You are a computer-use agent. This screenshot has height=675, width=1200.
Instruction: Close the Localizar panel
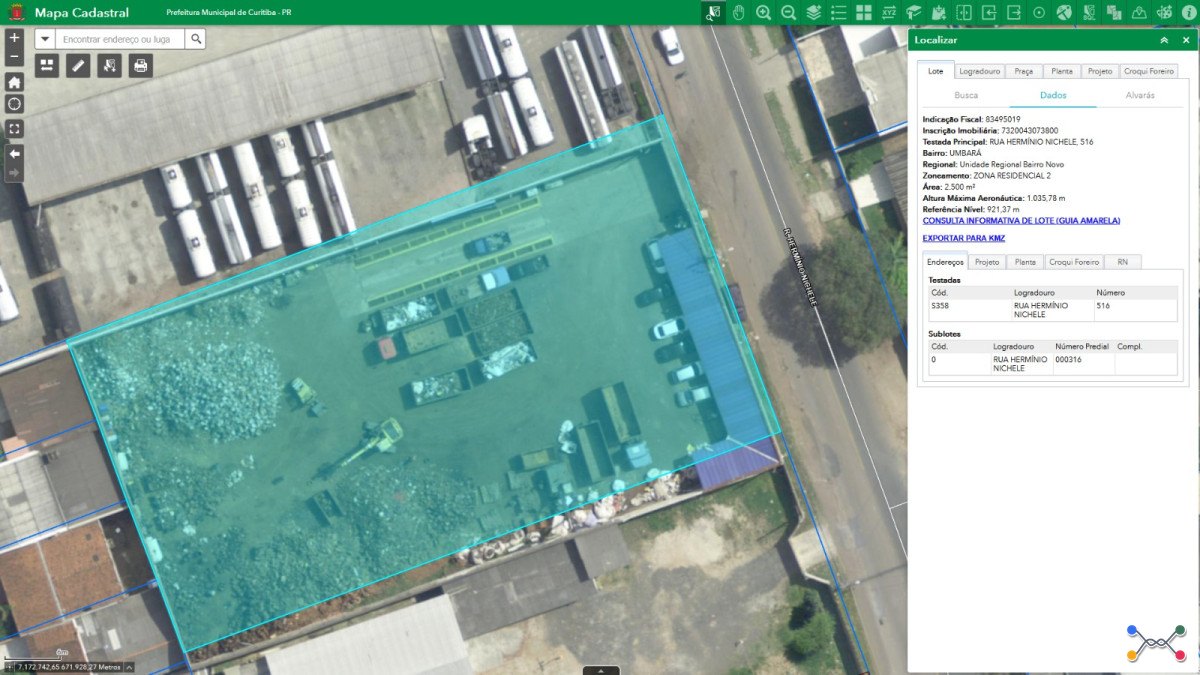pyautogui.click(x=1186, y=40)
